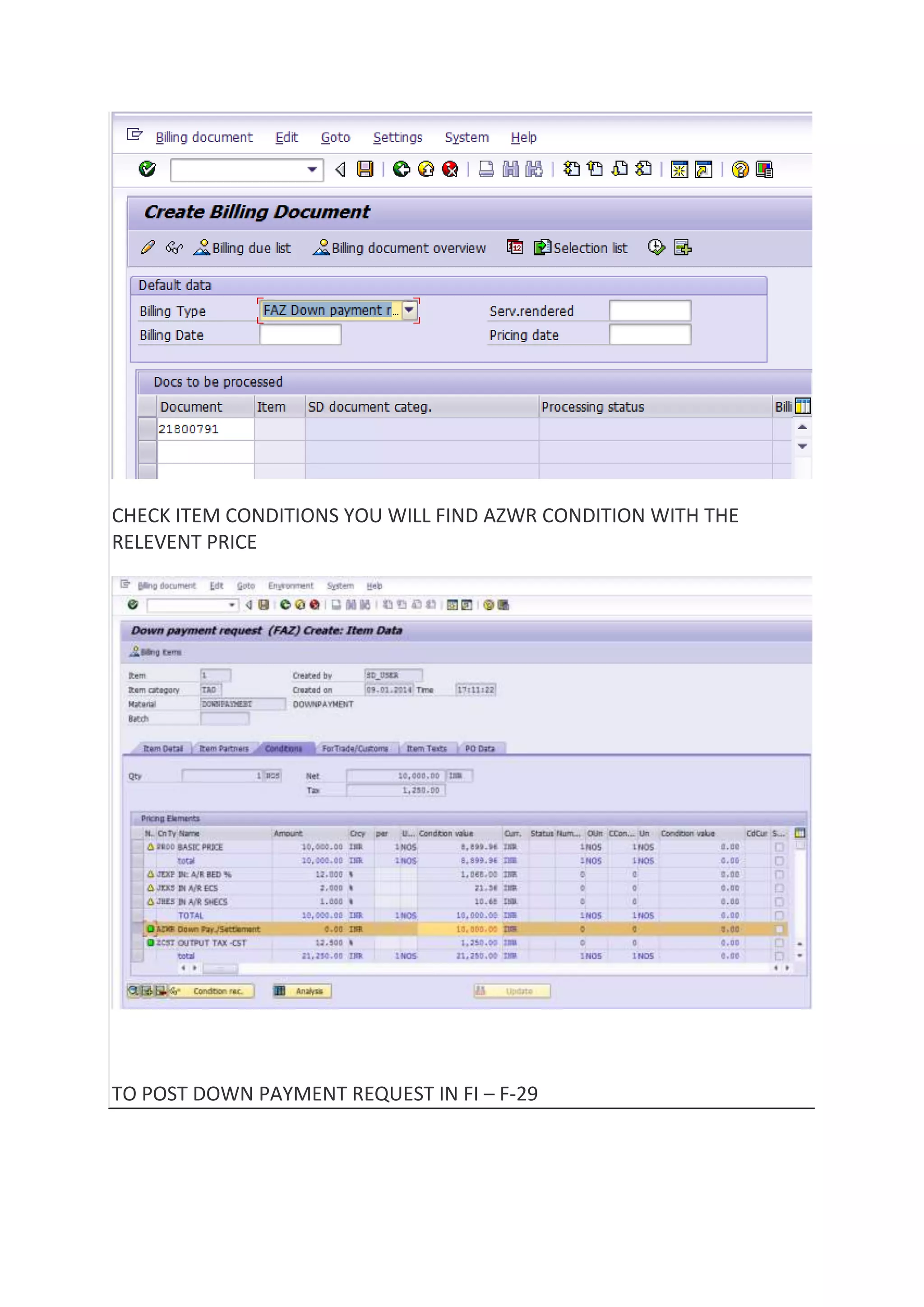The height and width of the screenshot is (1307, 924).
Task: Click the Selection list button
Action: tap(581, 248)
